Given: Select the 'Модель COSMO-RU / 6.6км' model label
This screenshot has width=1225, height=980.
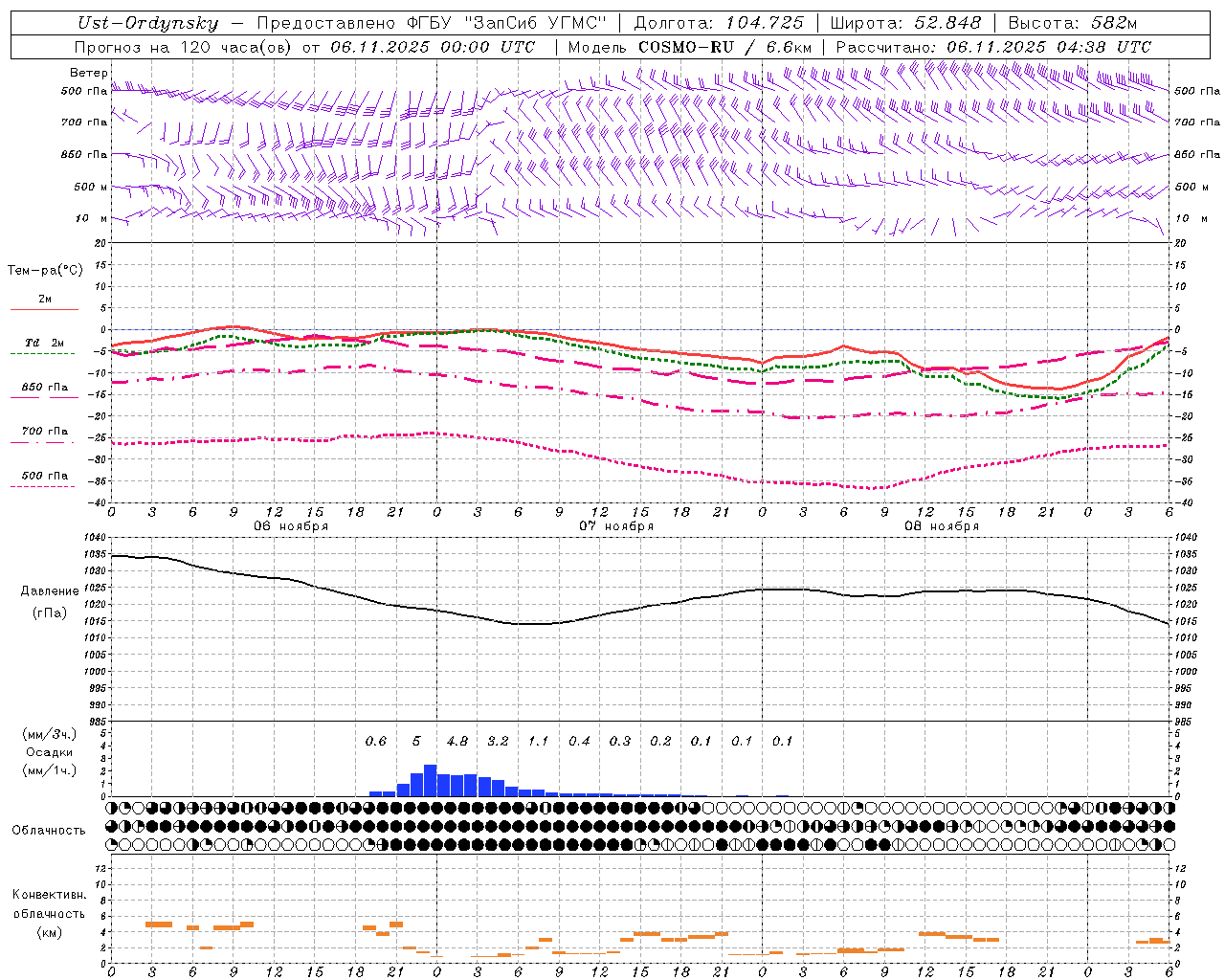Looking at the screenshot, I should 690,47.
